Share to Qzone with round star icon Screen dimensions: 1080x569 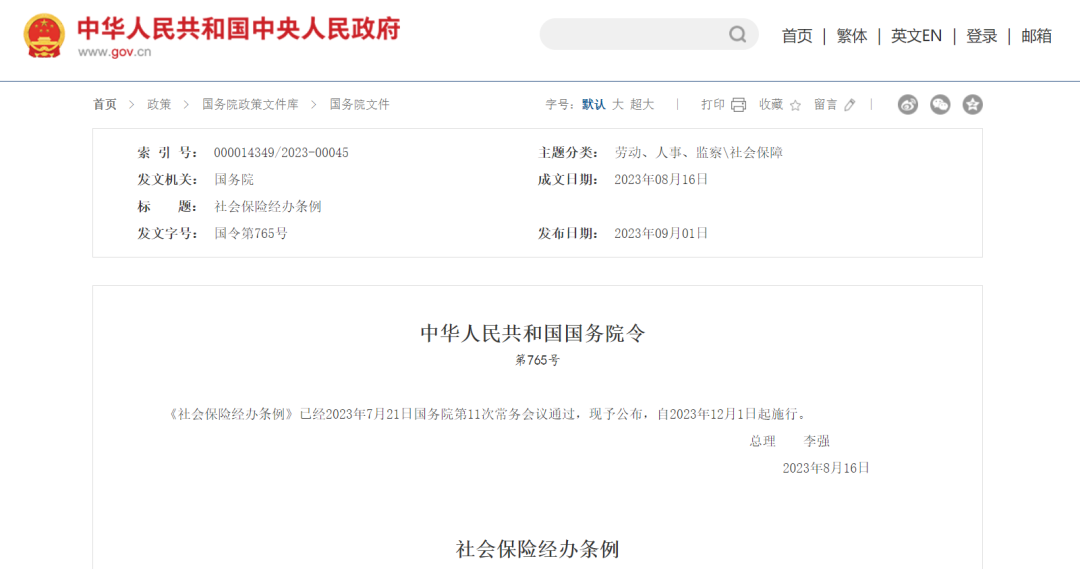972,105
